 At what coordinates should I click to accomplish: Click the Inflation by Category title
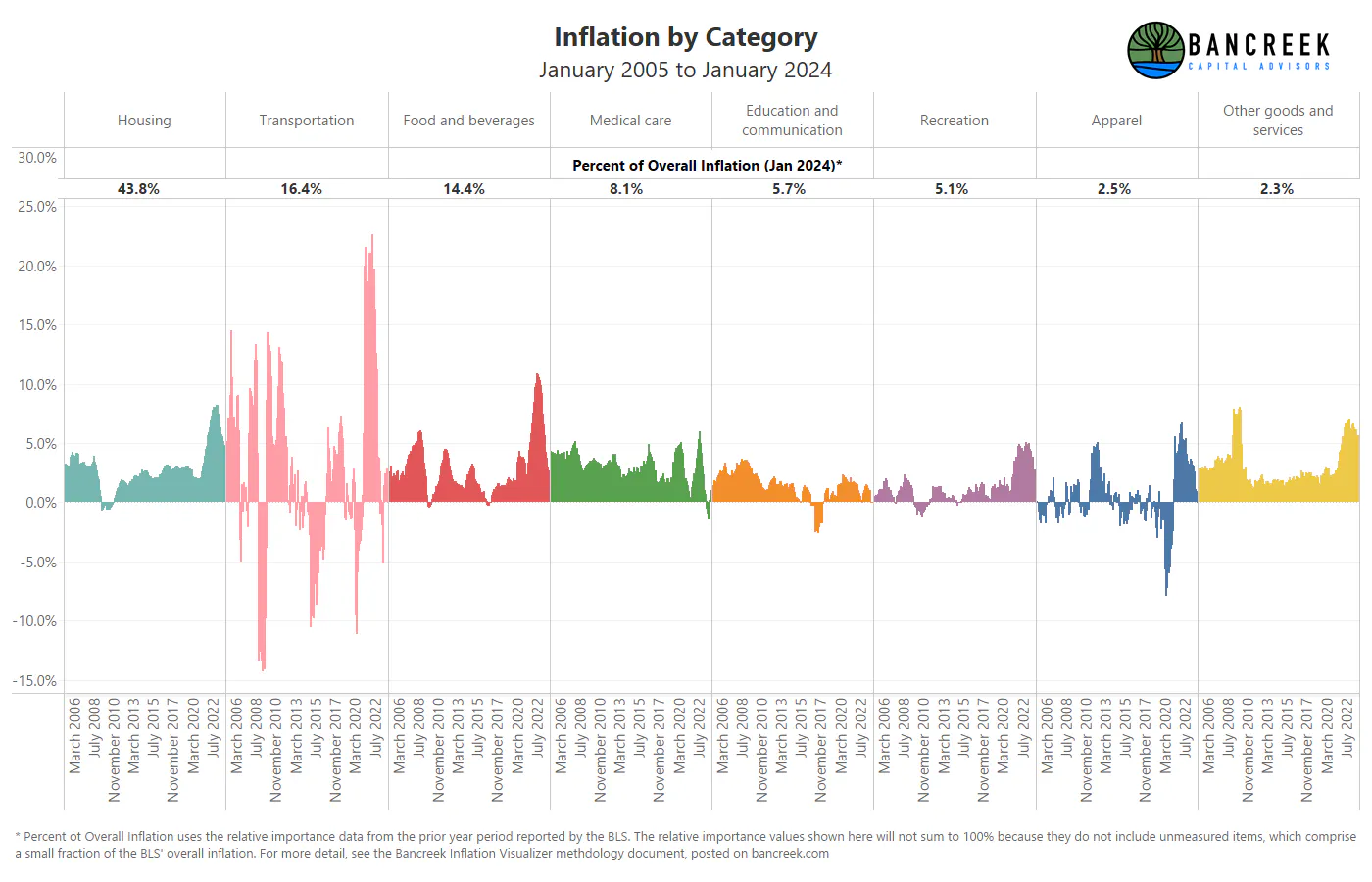click(x=686, y=37)
